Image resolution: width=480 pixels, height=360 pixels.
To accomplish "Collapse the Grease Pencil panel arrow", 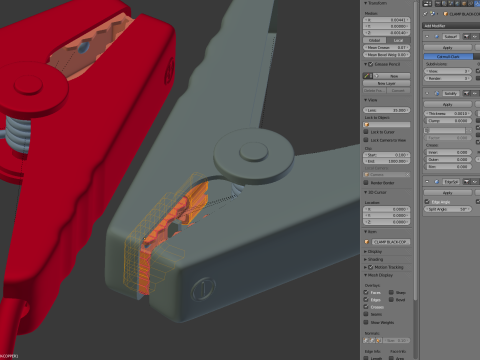I will [x=366, y=64].
